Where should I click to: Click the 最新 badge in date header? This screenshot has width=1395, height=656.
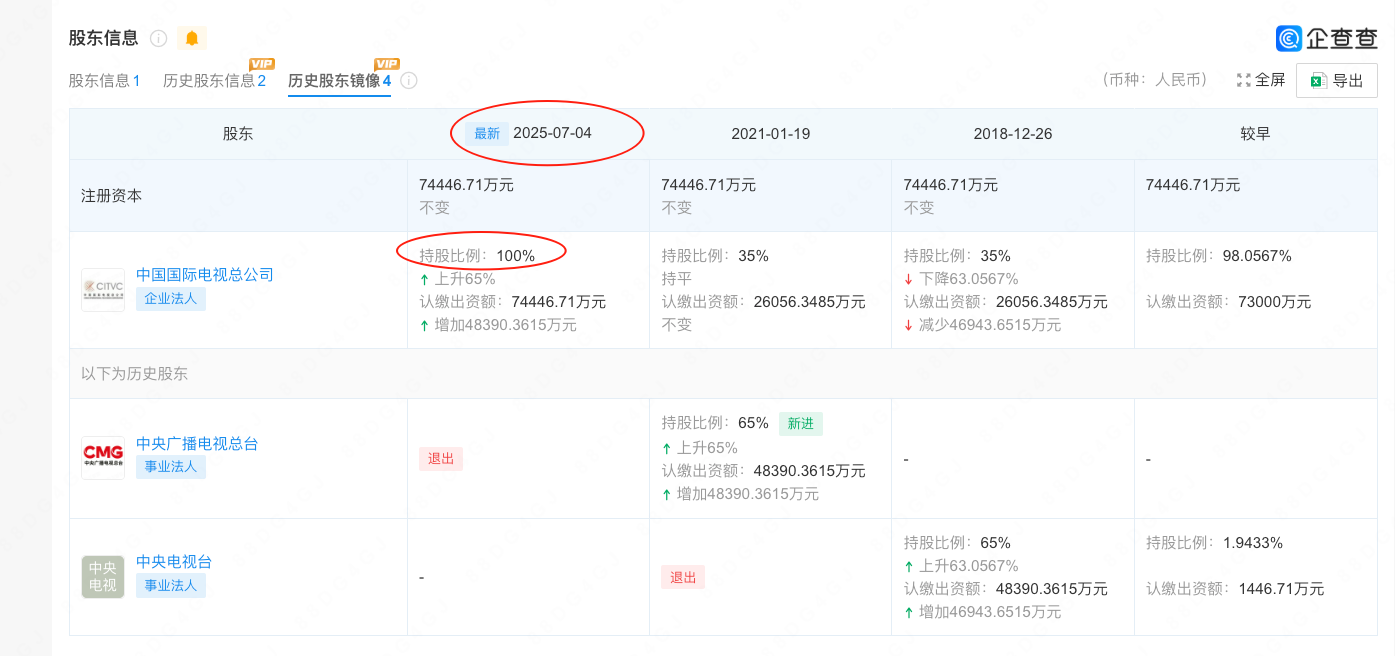[487, 133]
